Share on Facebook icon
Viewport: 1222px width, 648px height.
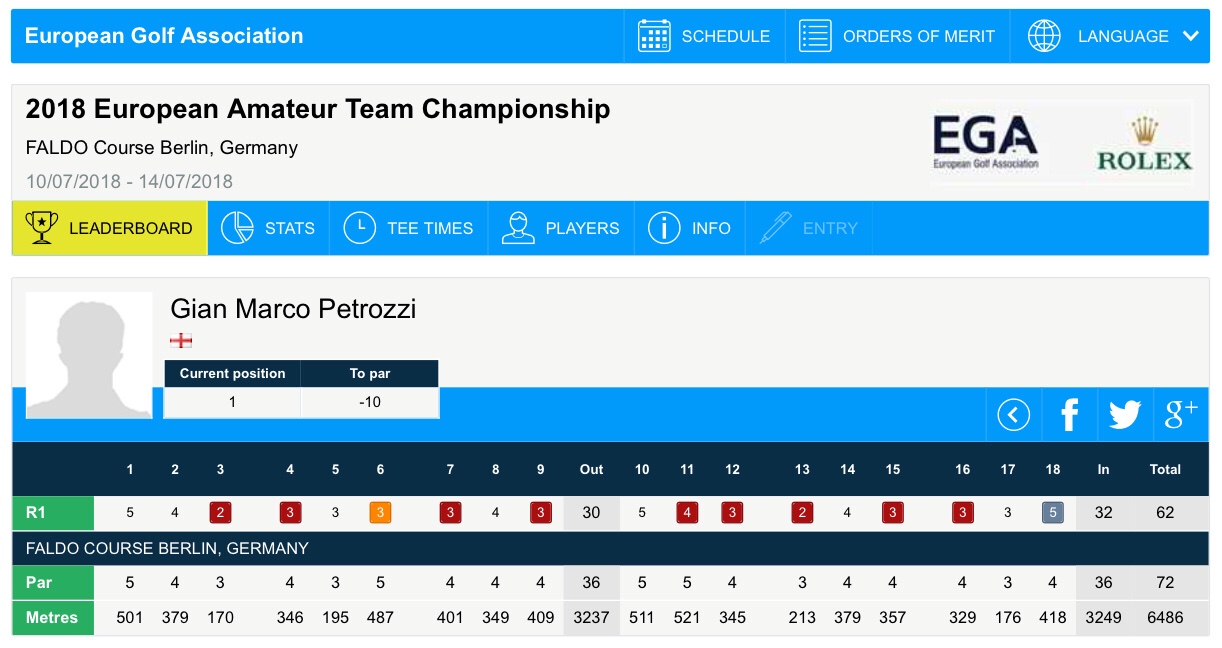click(x=1069, y=414)
